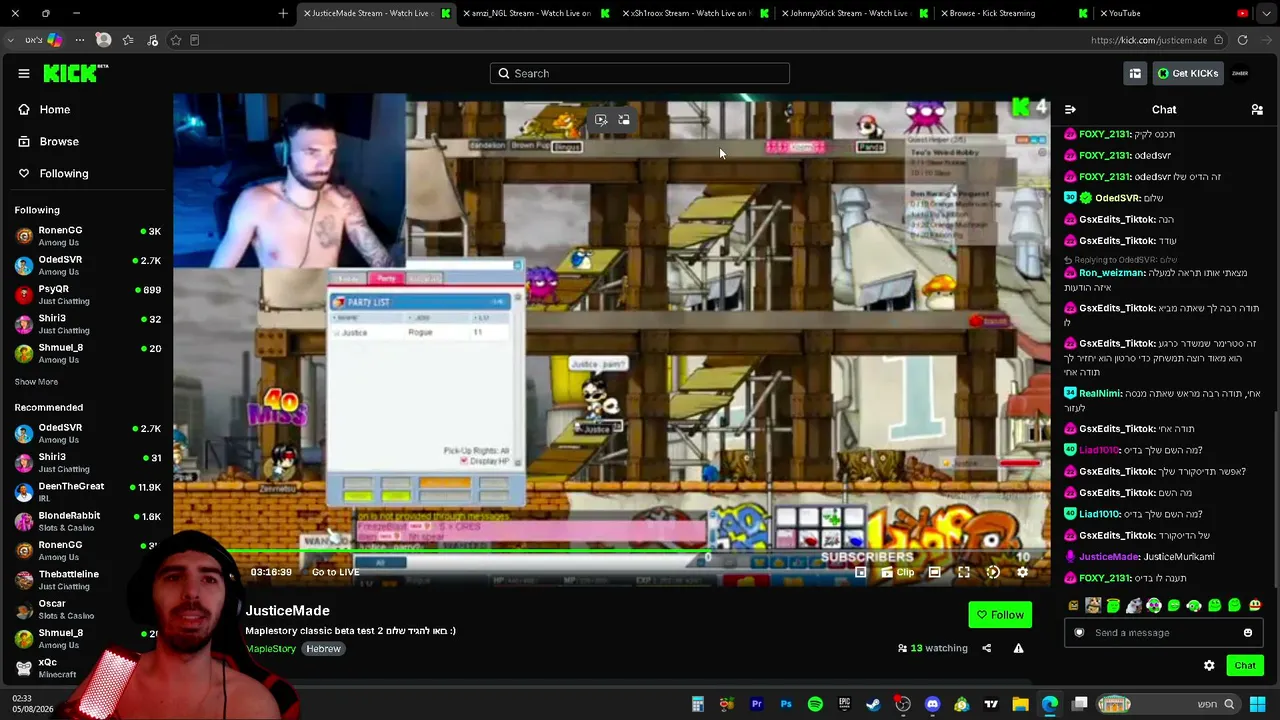Expand Show more under Following
Image resolution: width=1280 pixels, height=720 pixels.
pos(36,382)
